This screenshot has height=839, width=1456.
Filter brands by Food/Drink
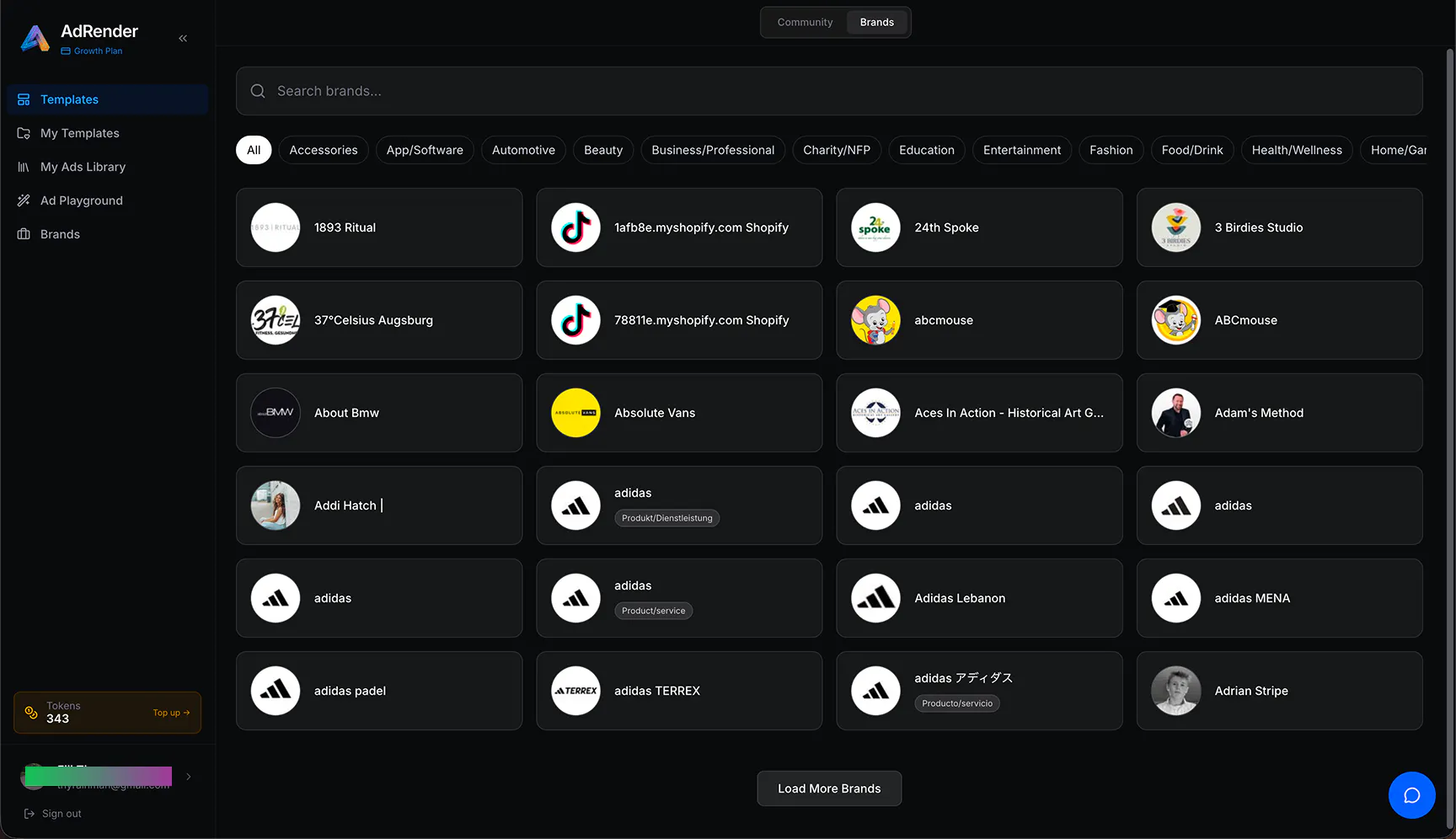1192,150
